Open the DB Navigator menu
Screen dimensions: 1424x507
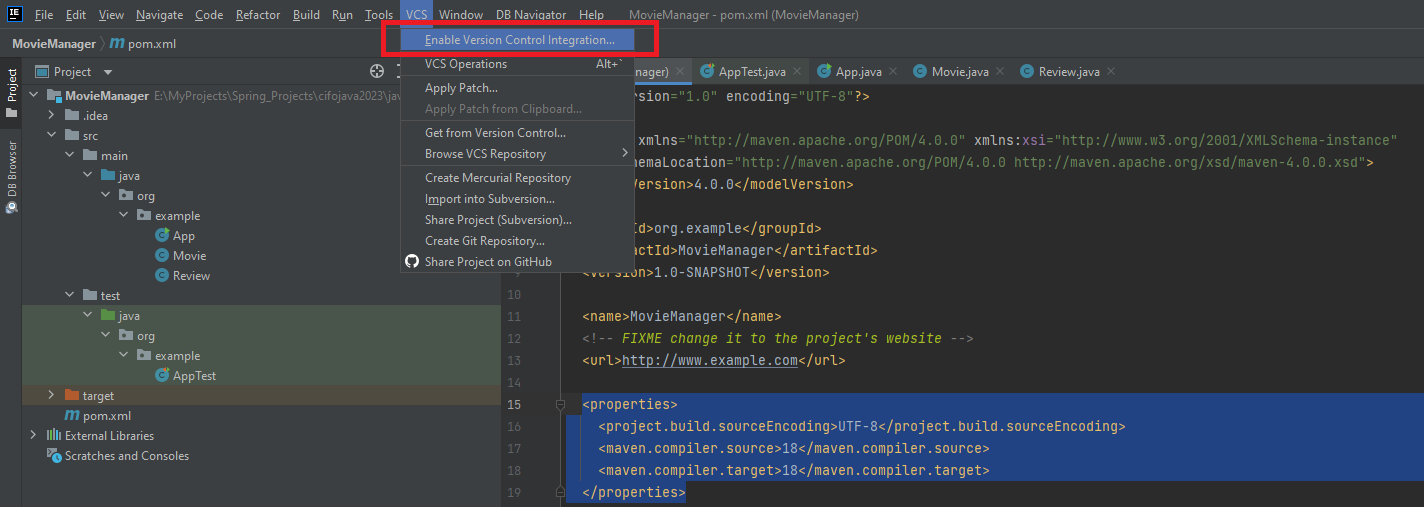[x=531, y=15]
